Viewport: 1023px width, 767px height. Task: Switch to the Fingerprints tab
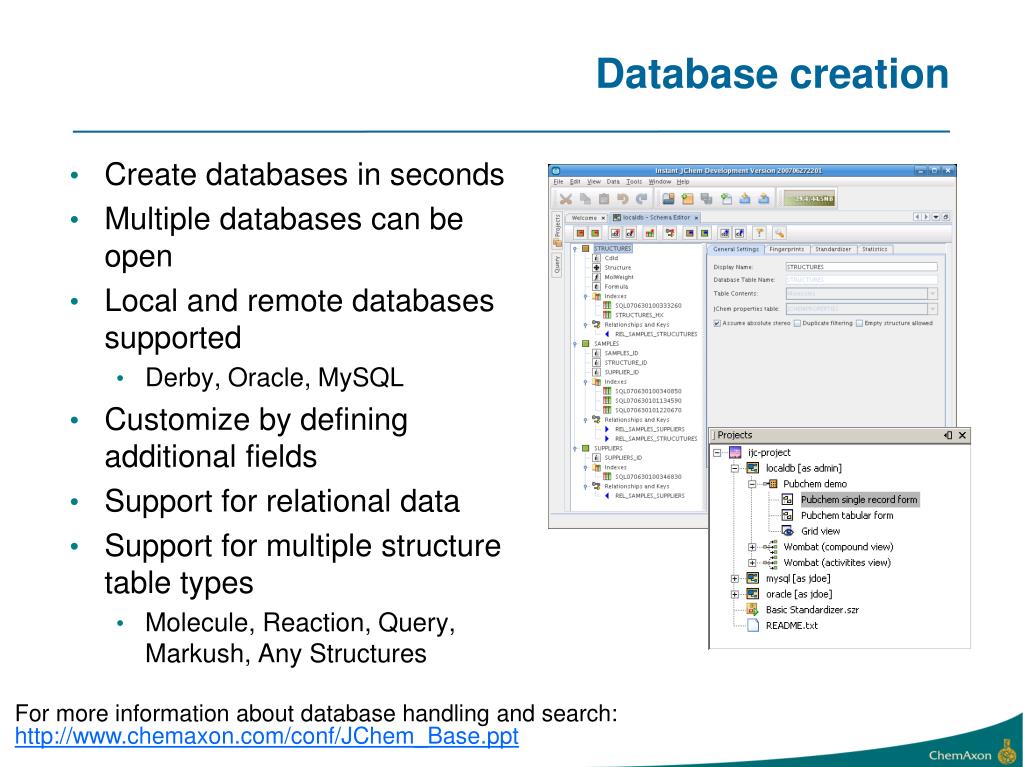786,249
